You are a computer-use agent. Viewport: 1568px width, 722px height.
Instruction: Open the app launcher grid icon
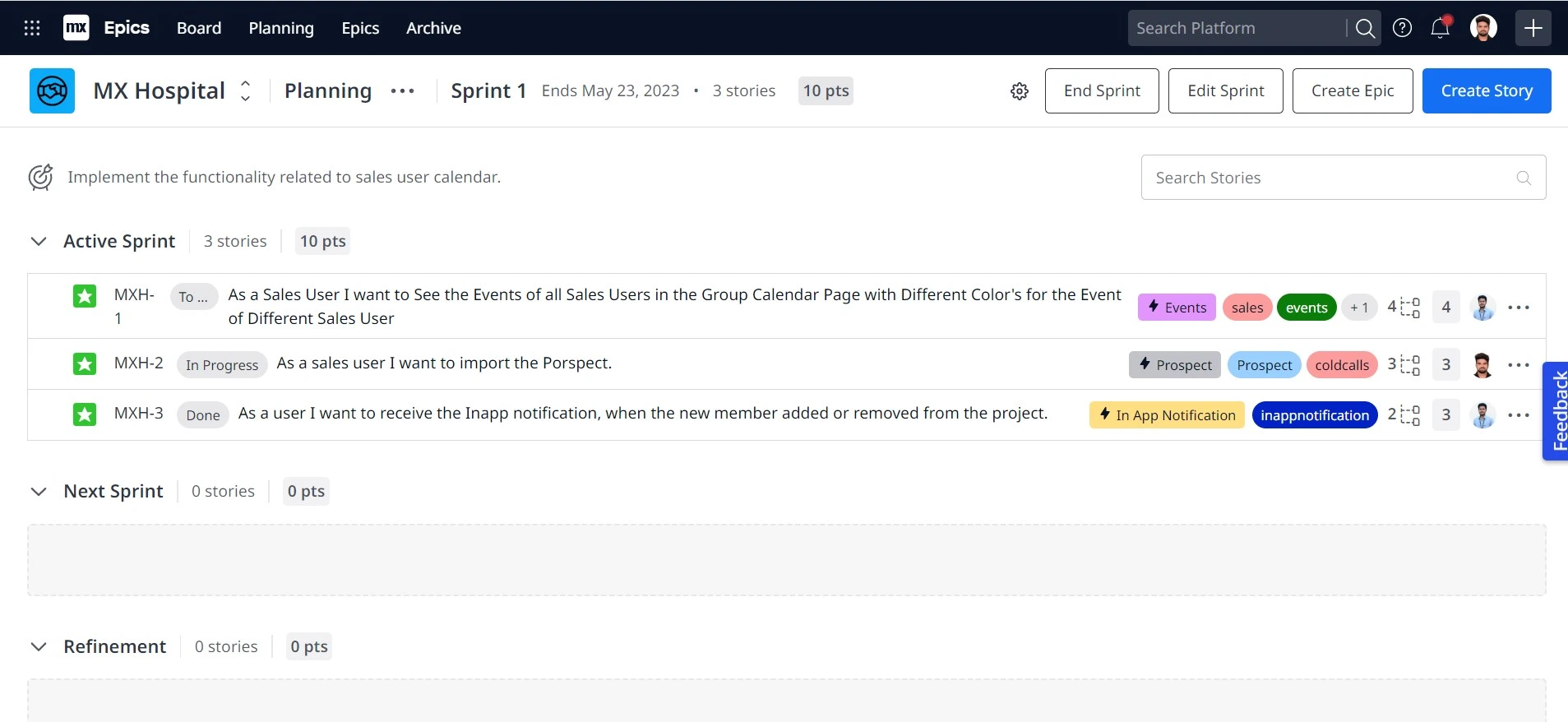[32, 28]
